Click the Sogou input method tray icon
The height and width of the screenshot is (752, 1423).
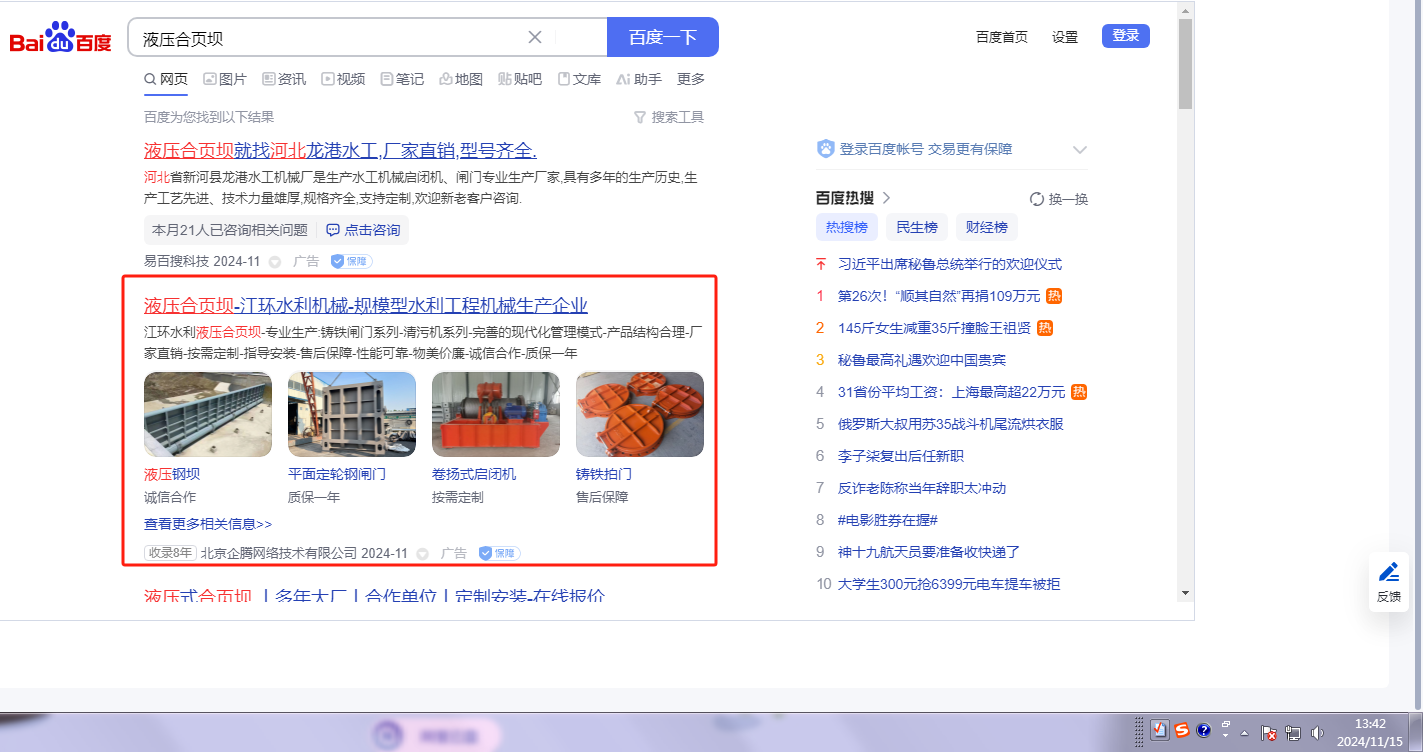(1182, 730)
